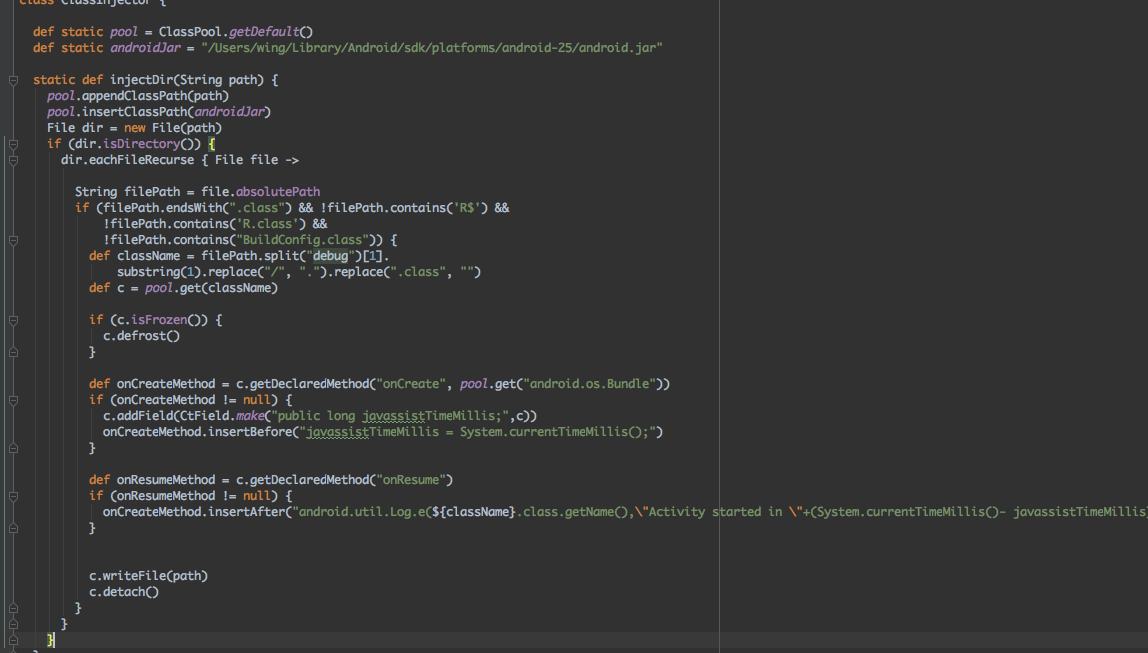
Task: Click the "android.os.Bundle" string
Action: tap(589, 384)
